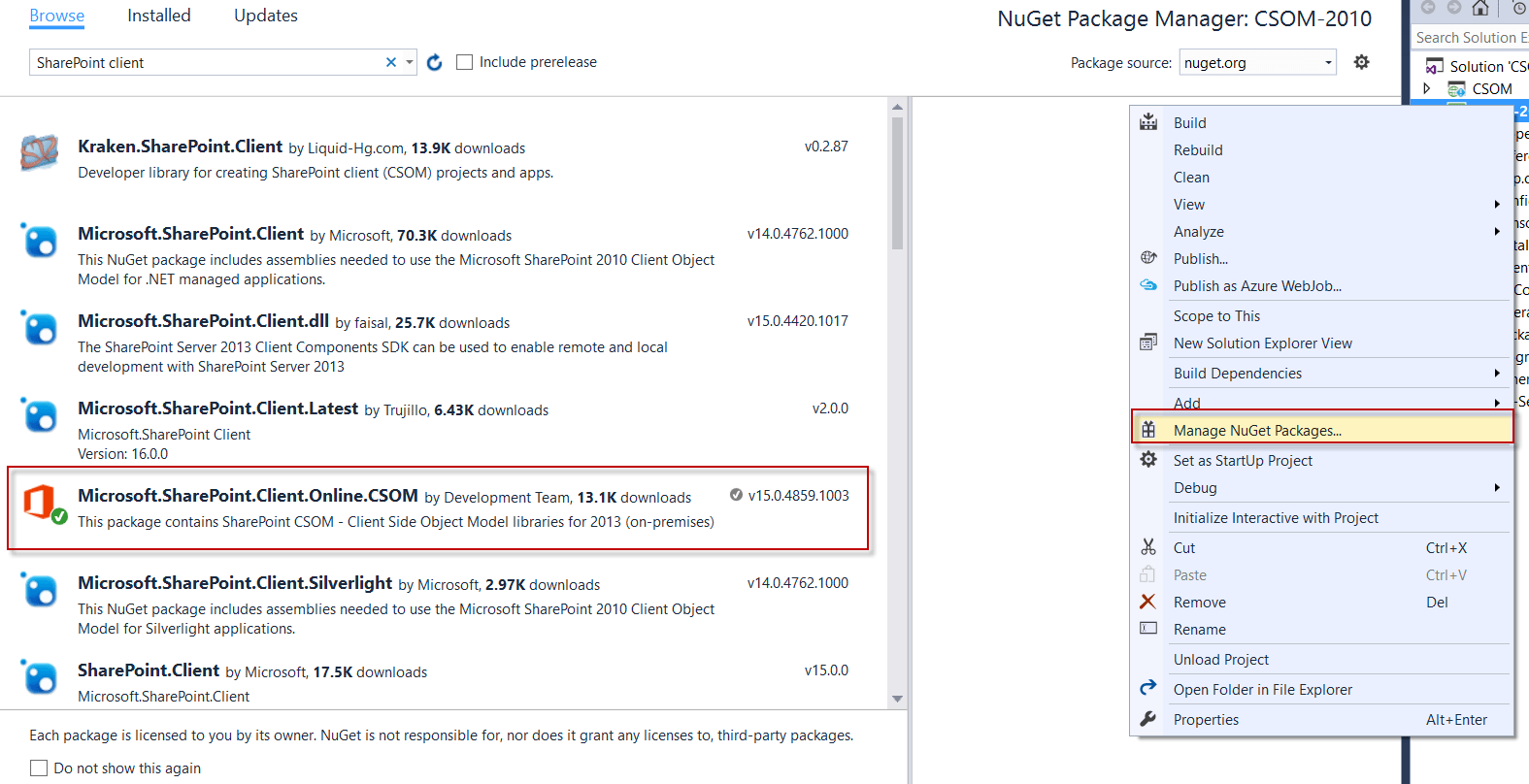Enable Include prerelease checkbox
This screenshot has width=1529, height=784.
coord(465,62)
